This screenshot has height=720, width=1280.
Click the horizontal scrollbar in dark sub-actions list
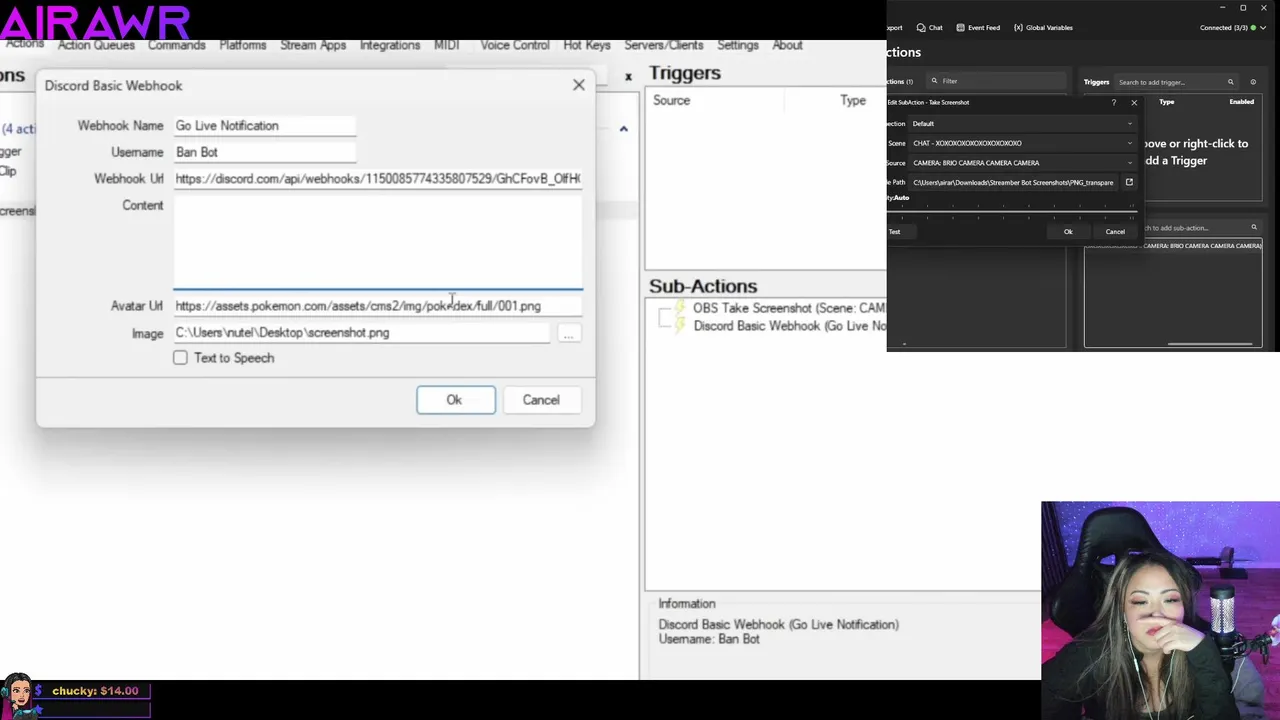[1210, 344]
